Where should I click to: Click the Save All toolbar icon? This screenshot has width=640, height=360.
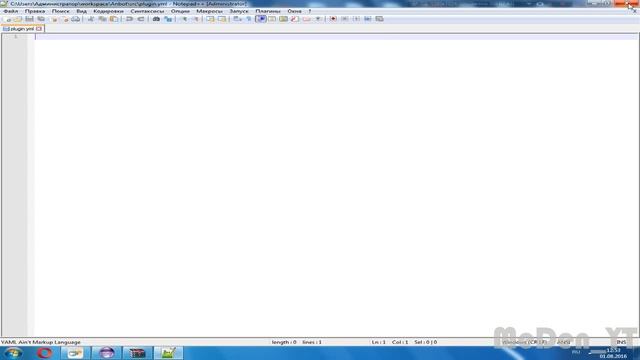[41, 19]
